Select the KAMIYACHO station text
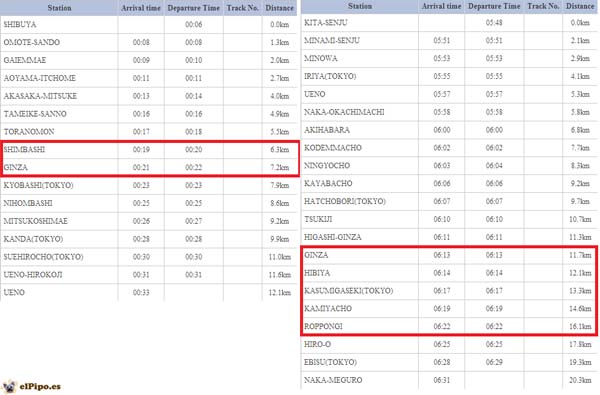The width and height of the screenshot is (600, 395). pyautogui.click(x=328, y=308)
